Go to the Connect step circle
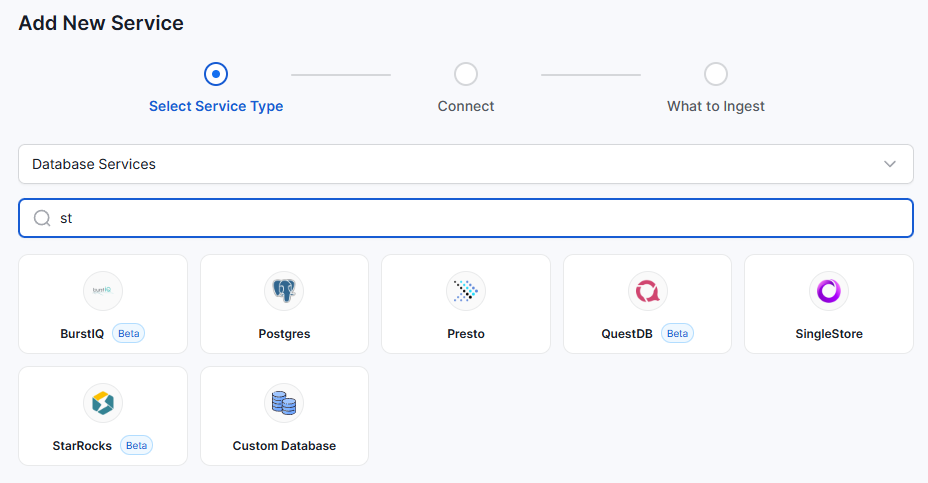Image resolution: width=928 pixels, height=483 pixels. (x=466, y=74)
